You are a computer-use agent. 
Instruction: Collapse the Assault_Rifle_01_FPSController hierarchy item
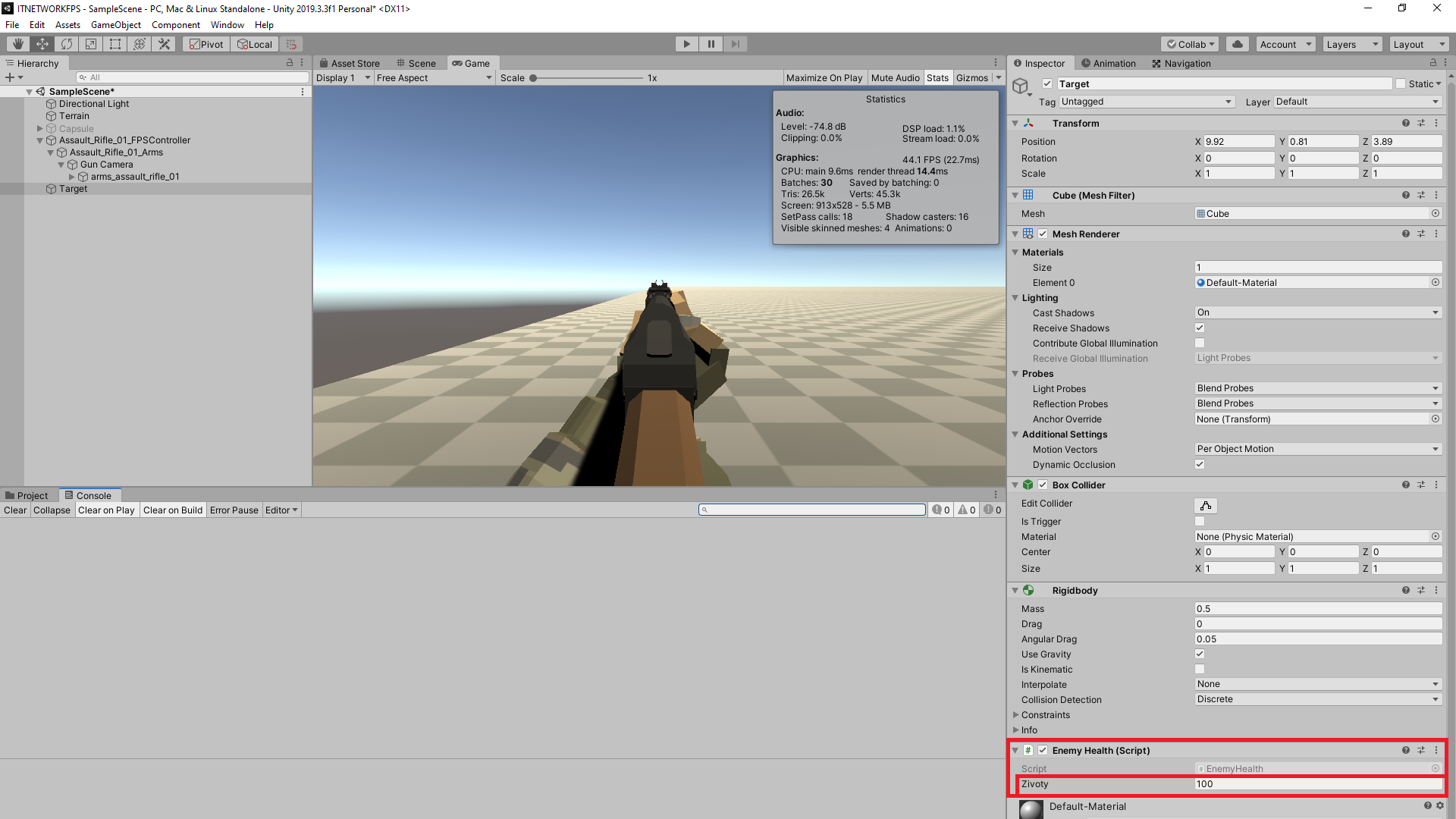coord(39,140)
